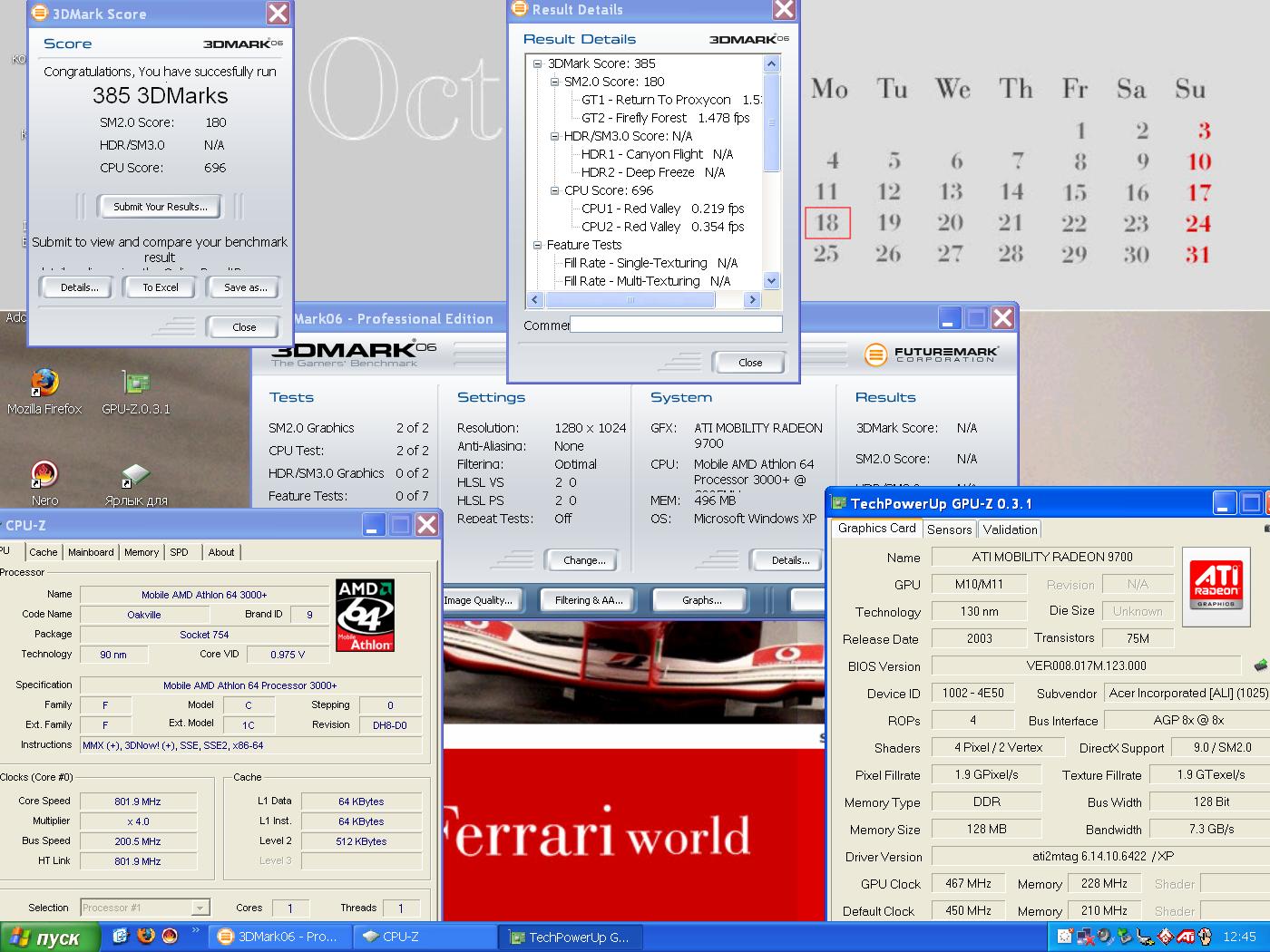Collapse the CPU Score: 696 node
The height and width of the screenshot is (952, 1270).
click(x=554, y=190)
